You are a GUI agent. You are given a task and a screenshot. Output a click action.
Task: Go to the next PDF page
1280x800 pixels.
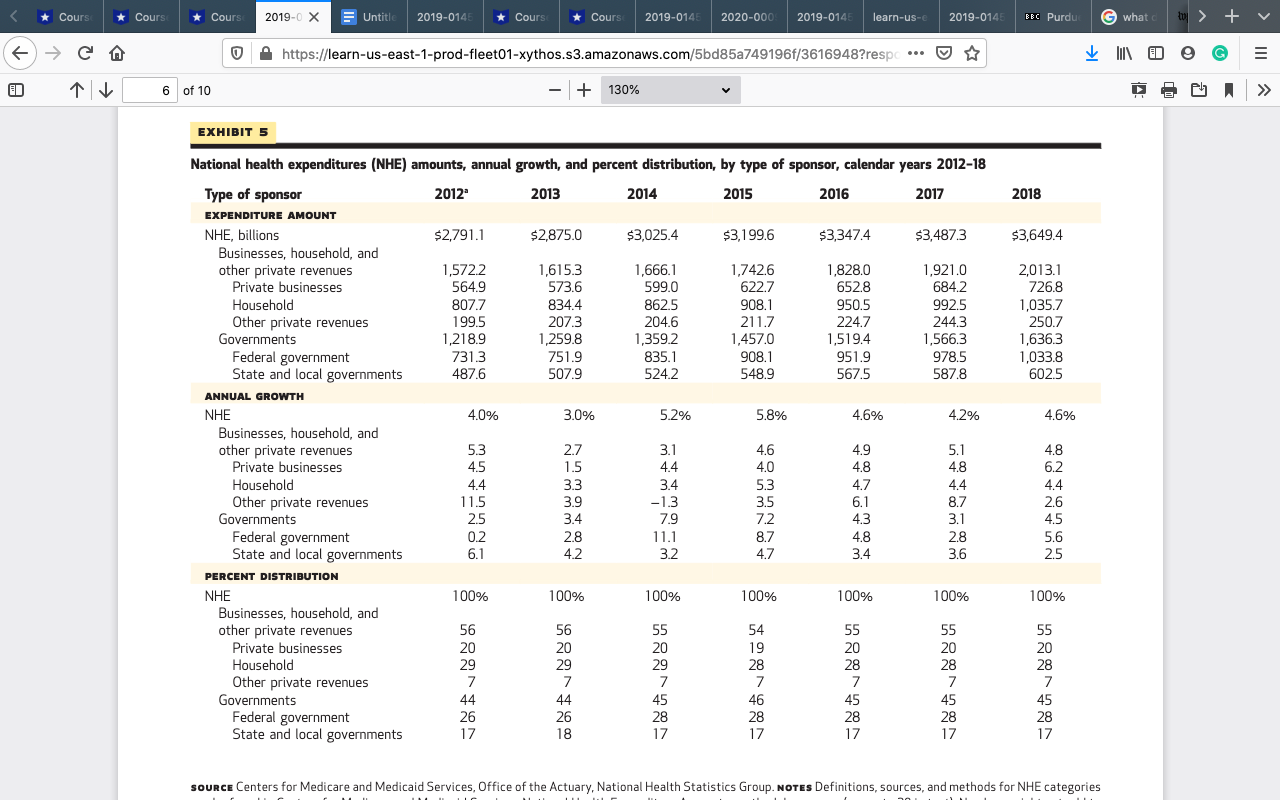click(x=104, y=90)
